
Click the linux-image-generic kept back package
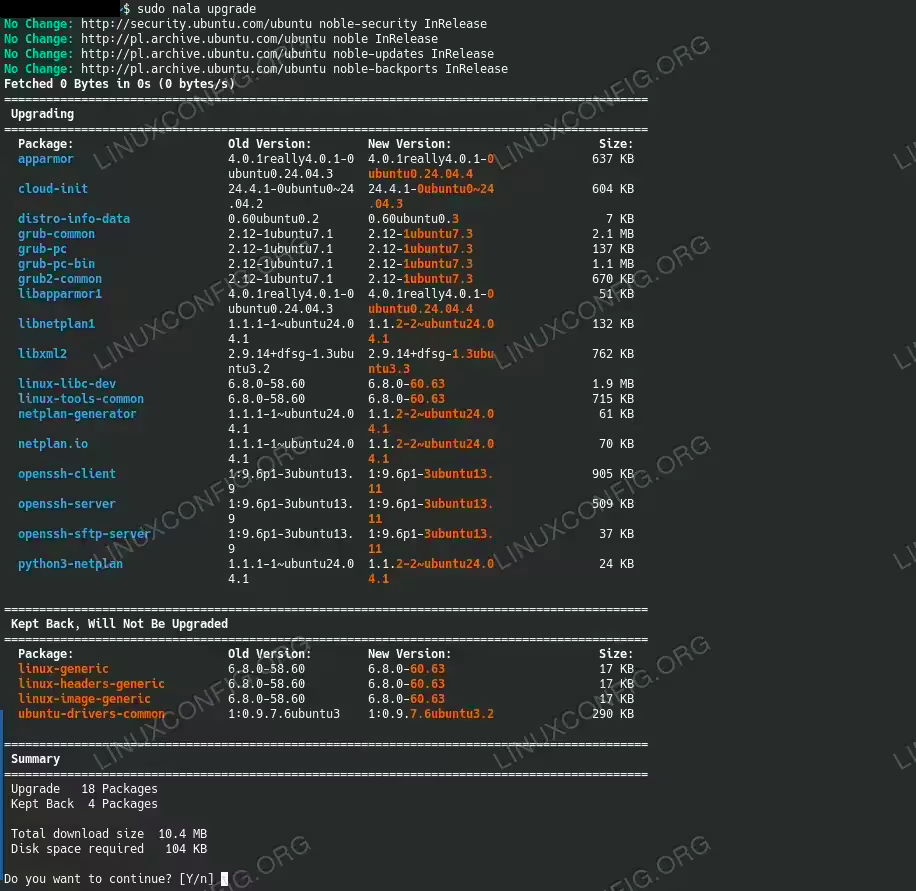click(84, 699)
